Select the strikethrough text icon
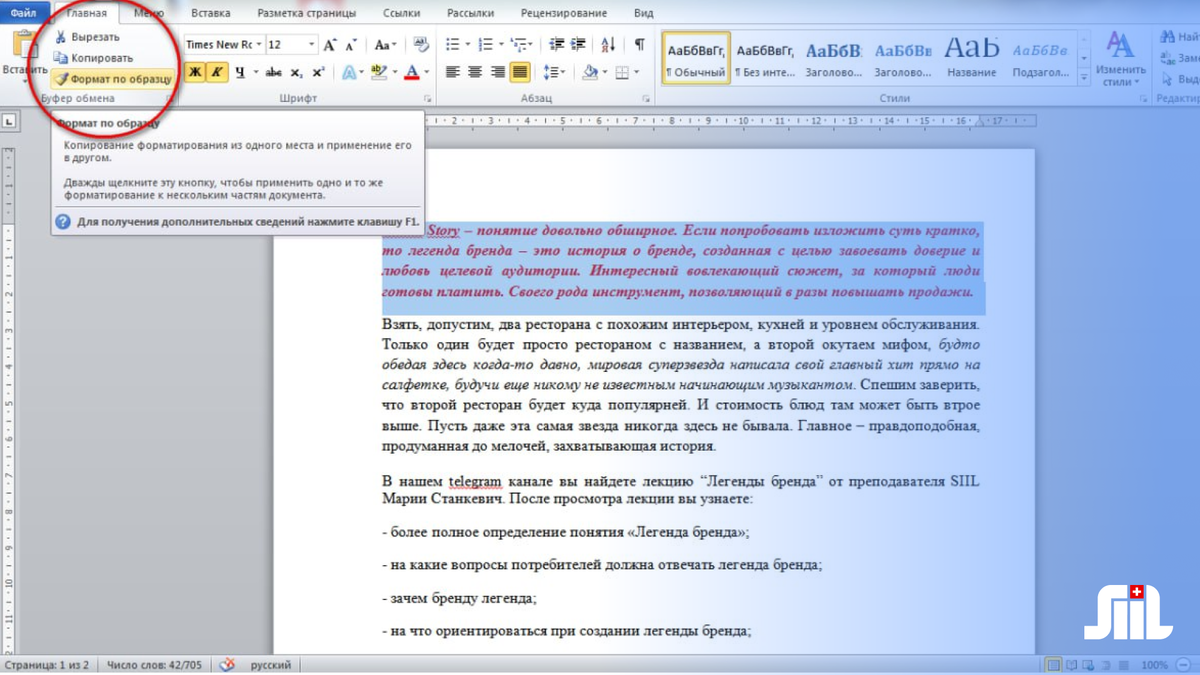 (273, 72)
